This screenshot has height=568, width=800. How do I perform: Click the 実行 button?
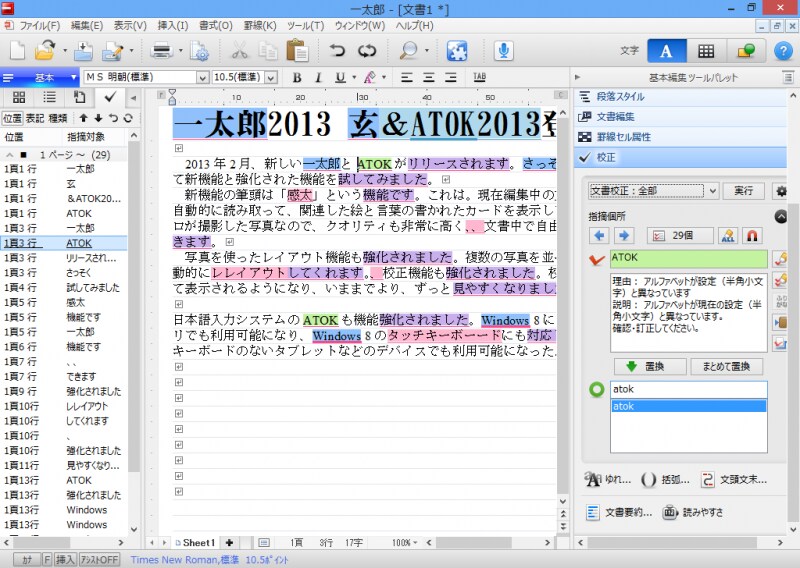tap(743, 191)
